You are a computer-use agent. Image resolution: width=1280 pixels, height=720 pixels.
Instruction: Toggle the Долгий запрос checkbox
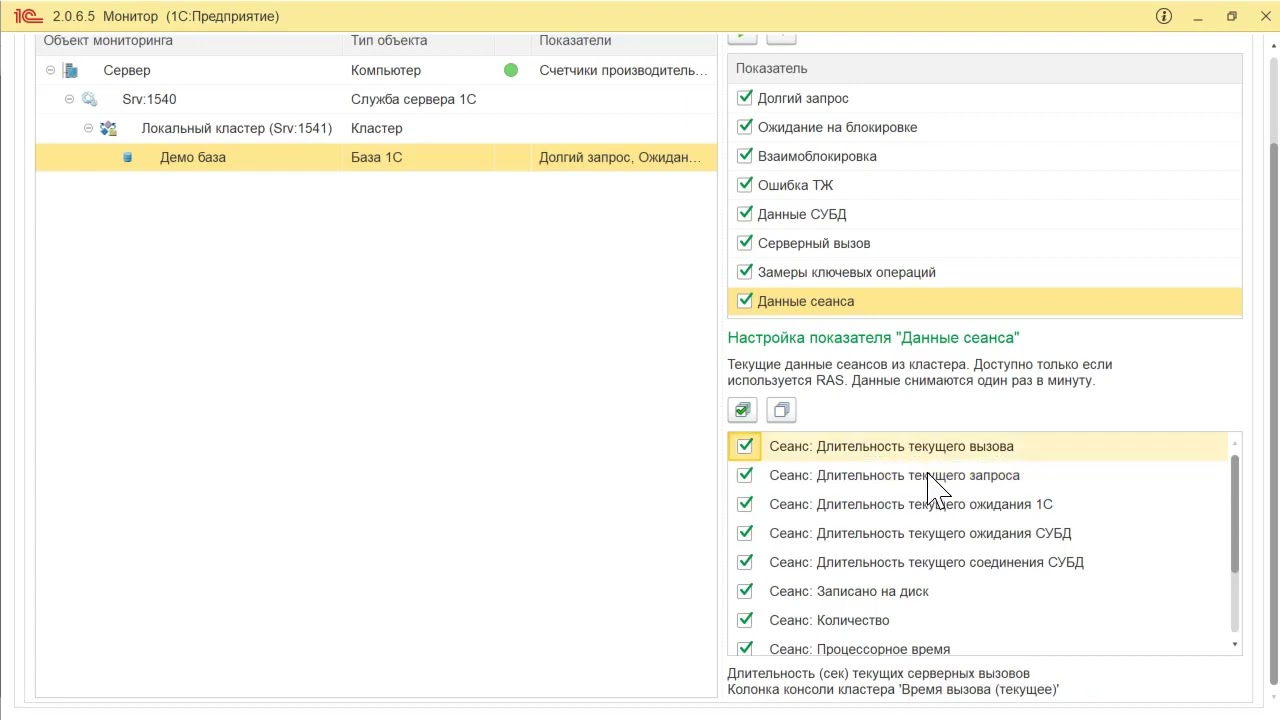coord(744,98)
